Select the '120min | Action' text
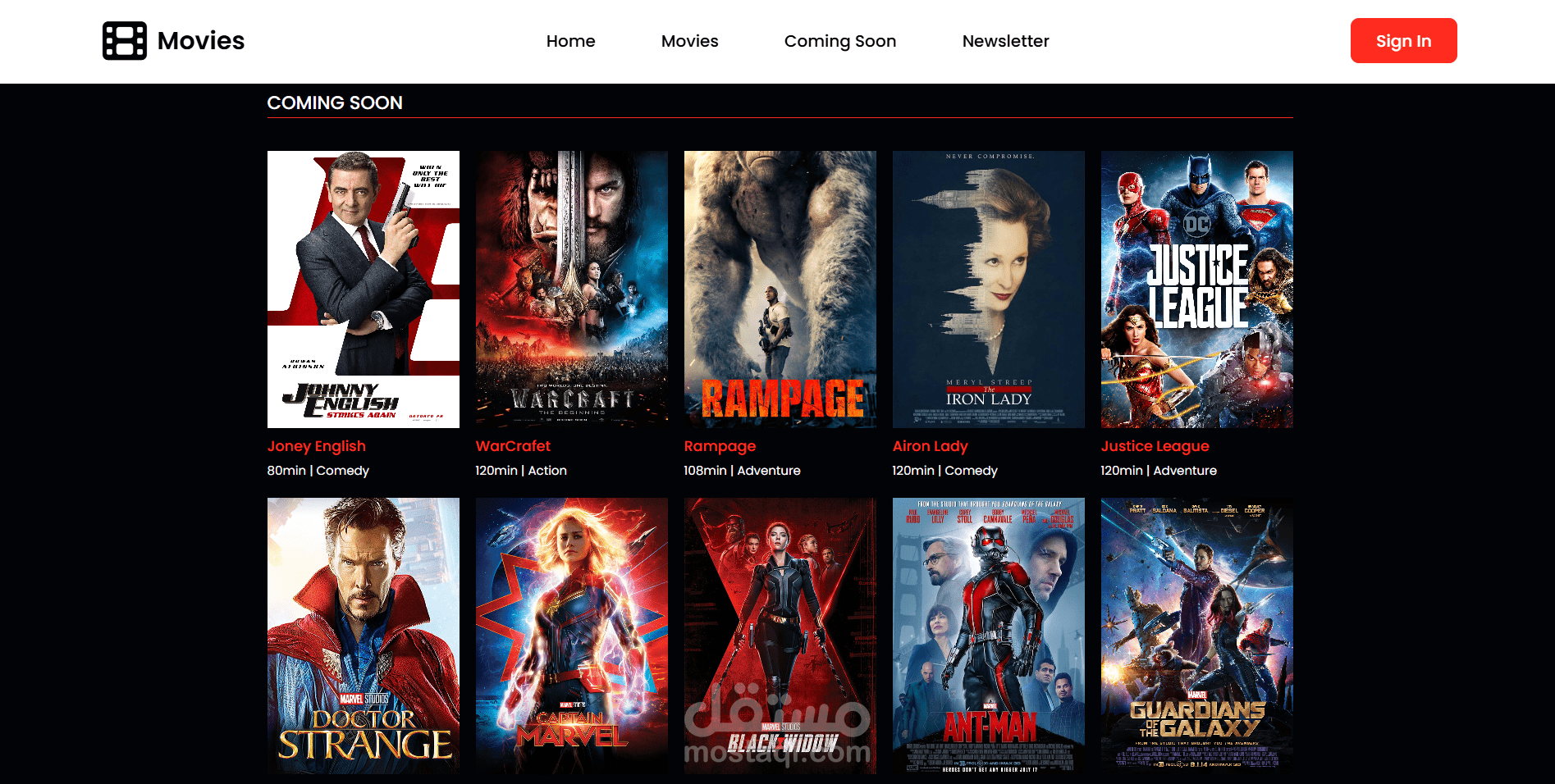 pos(521,471)
